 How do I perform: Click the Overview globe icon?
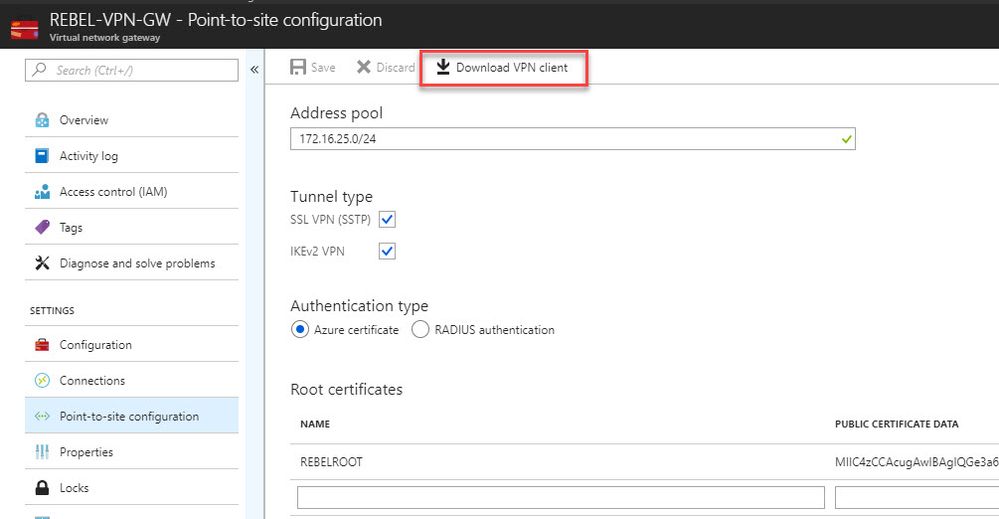[x=42, y=120]
